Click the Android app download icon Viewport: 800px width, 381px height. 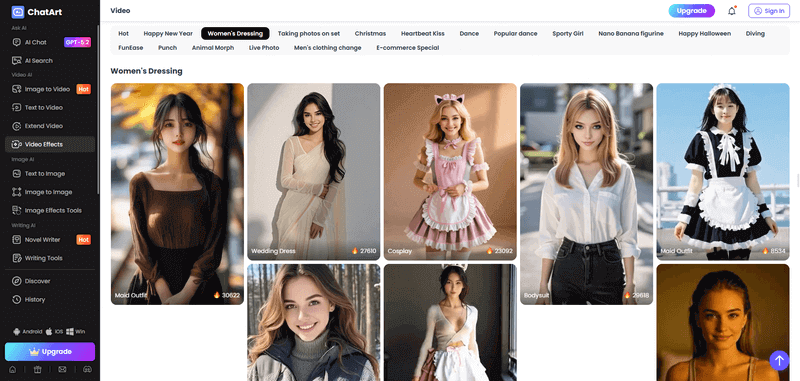(x=17, y=332)
